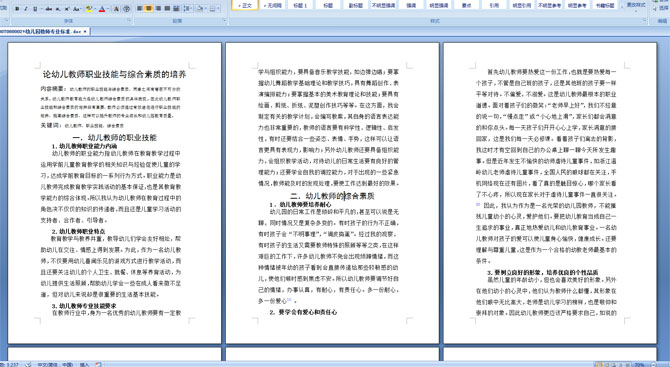
Task: Center align the text
Action: (148, 9)
